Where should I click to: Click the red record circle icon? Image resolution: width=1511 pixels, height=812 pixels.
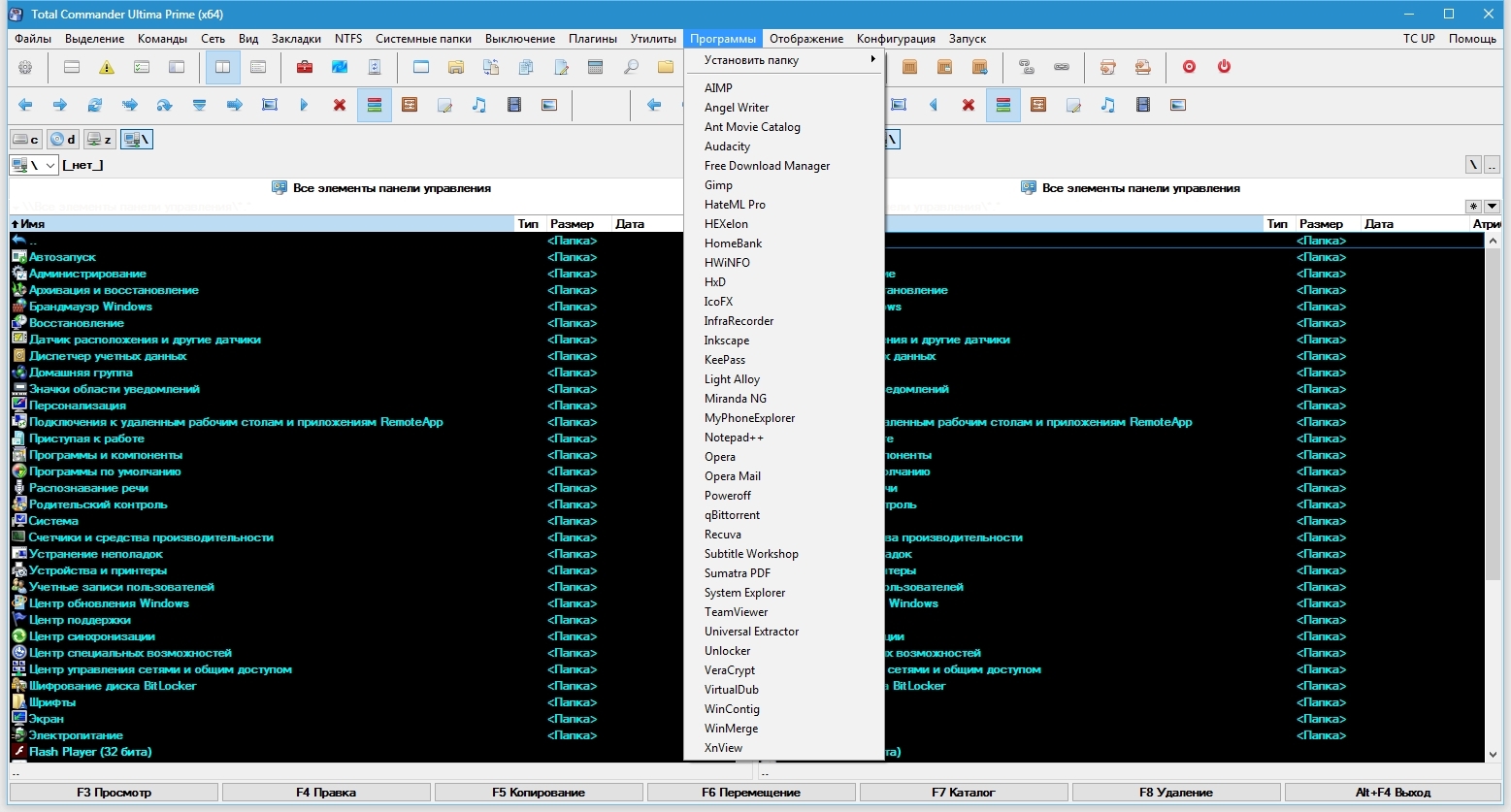(1189, 67)
